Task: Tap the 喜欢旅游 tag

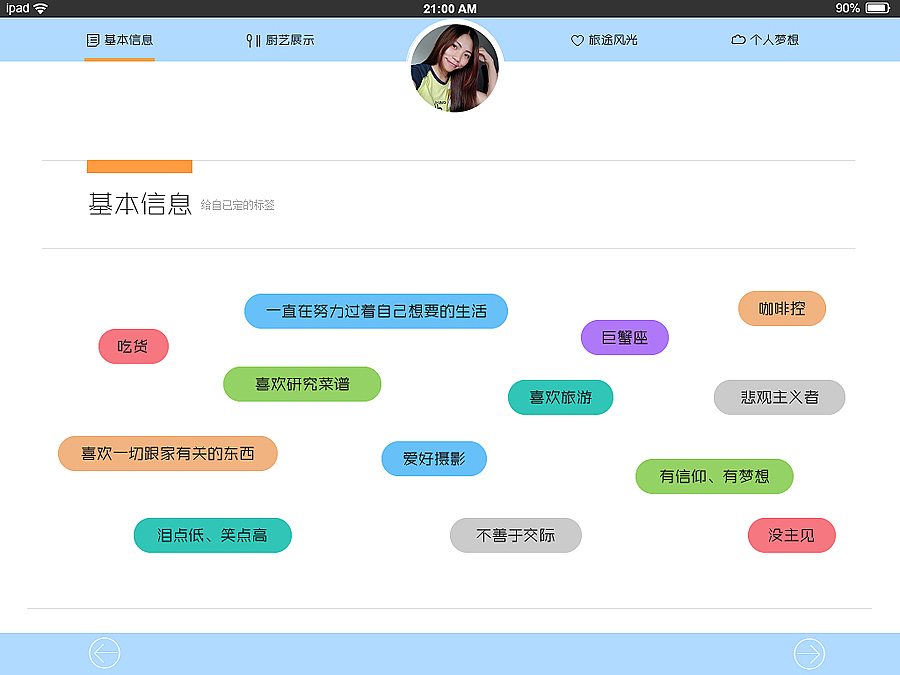Action: click(x=560, y=397)
